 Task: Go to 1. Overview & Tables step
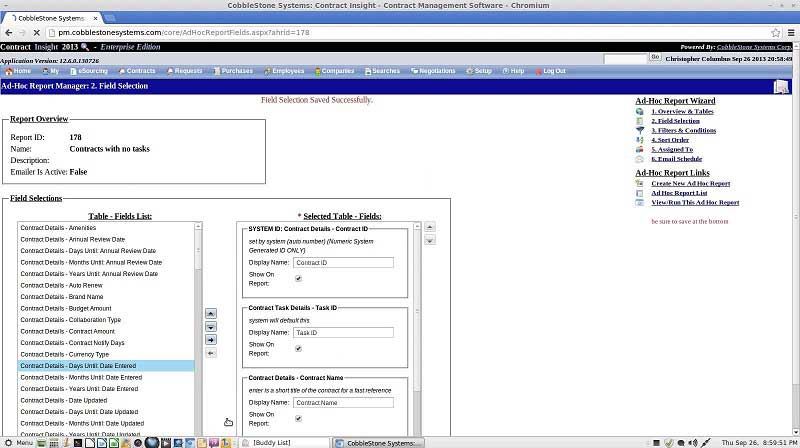(682, 111)
